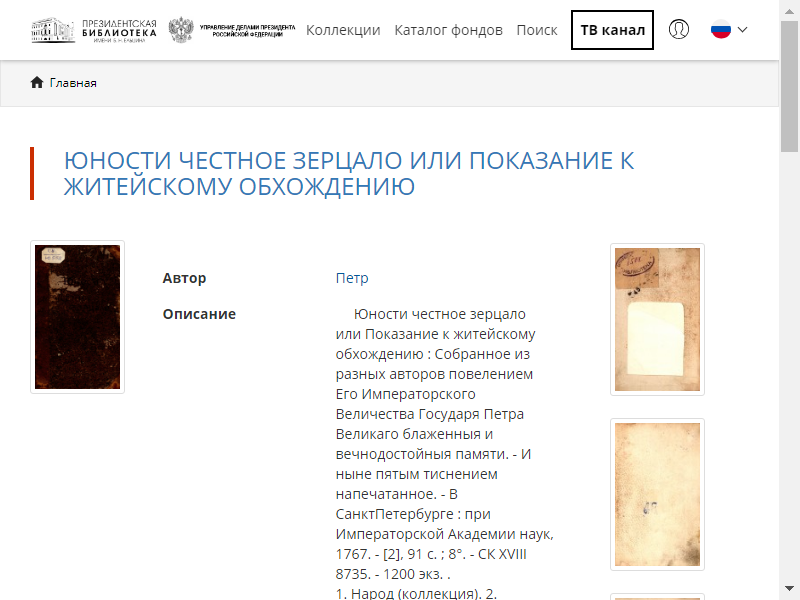Click the Управление делами Президента logo text
Viewport: 800px width, 600px height.
pyautogui.click(x=247, y=31)
